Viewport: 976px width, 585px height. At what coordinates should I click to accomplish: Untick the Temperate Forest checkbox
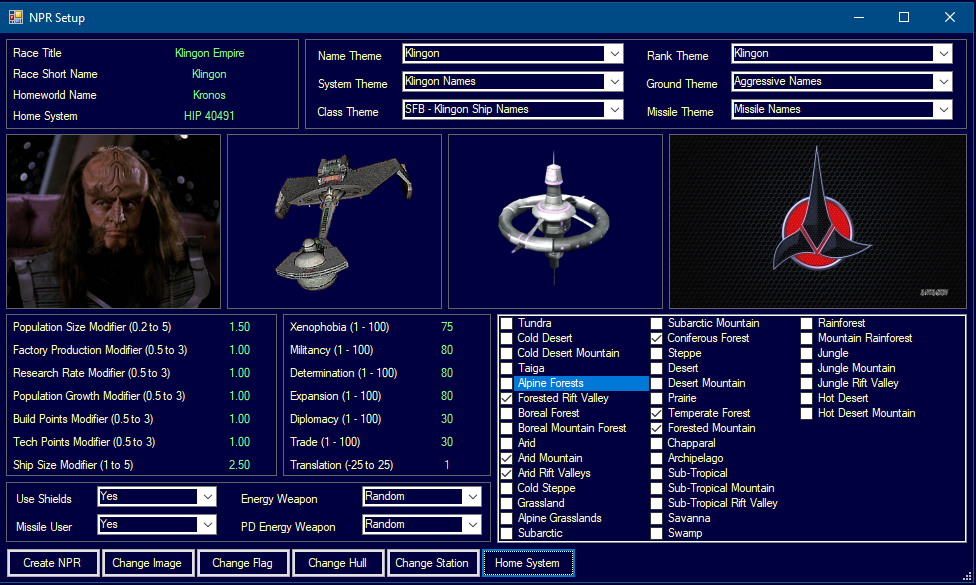[x=656, y=413]
